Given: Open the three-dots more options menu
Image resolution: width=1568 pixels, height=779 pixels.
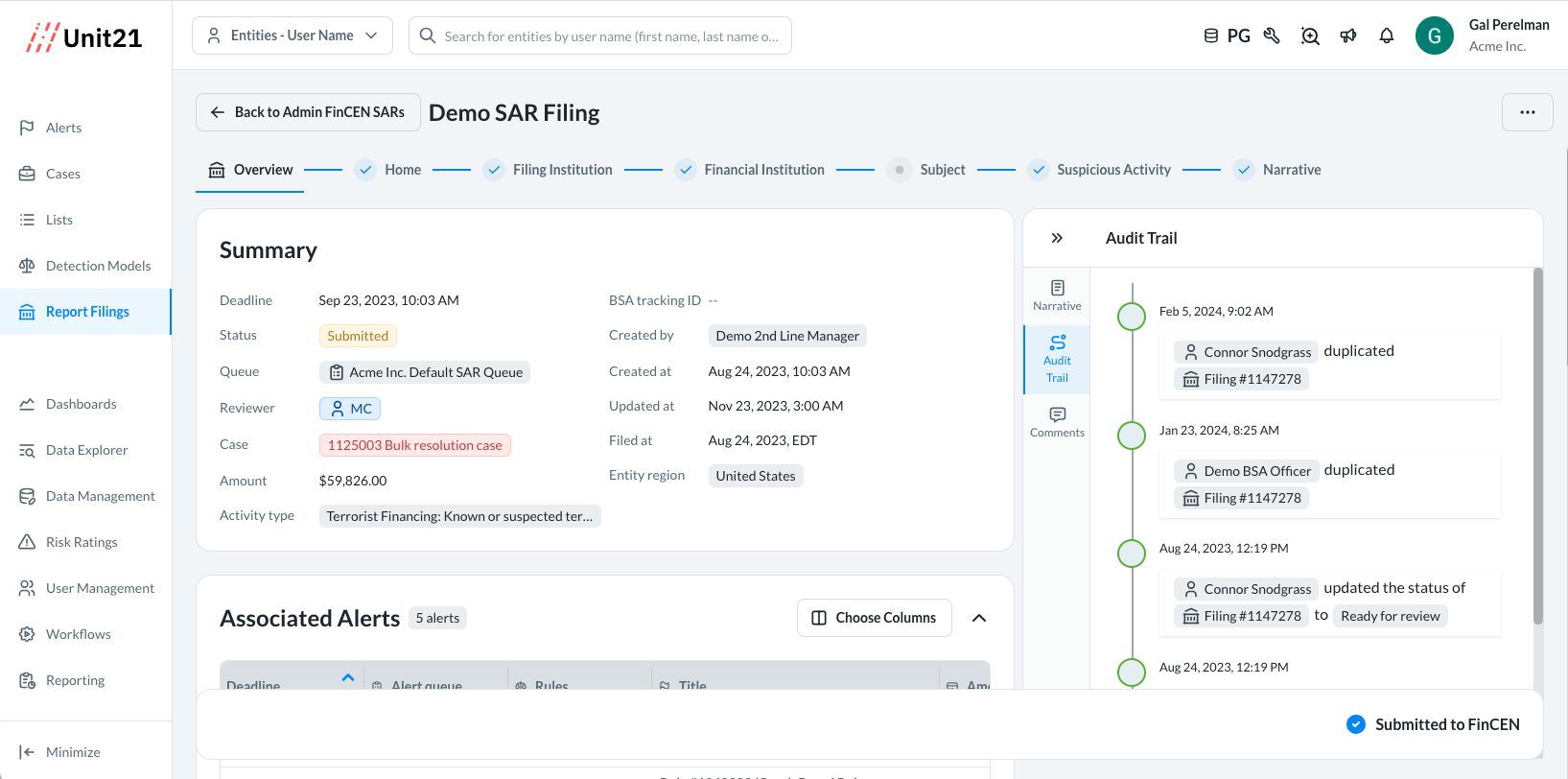Looking at the screenshot, I should tap(1527, 112).
